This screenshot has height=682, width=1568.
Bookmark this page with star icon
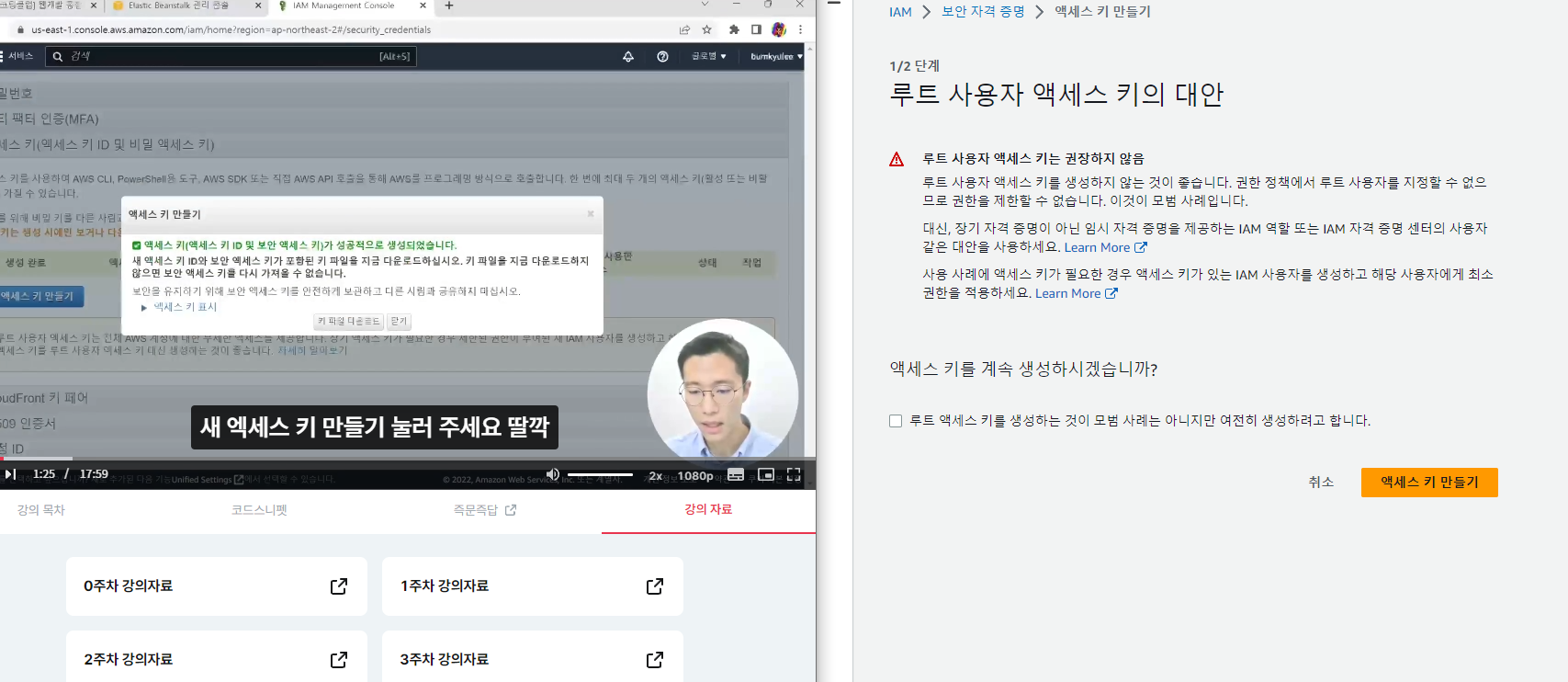[x=706, y=29]
